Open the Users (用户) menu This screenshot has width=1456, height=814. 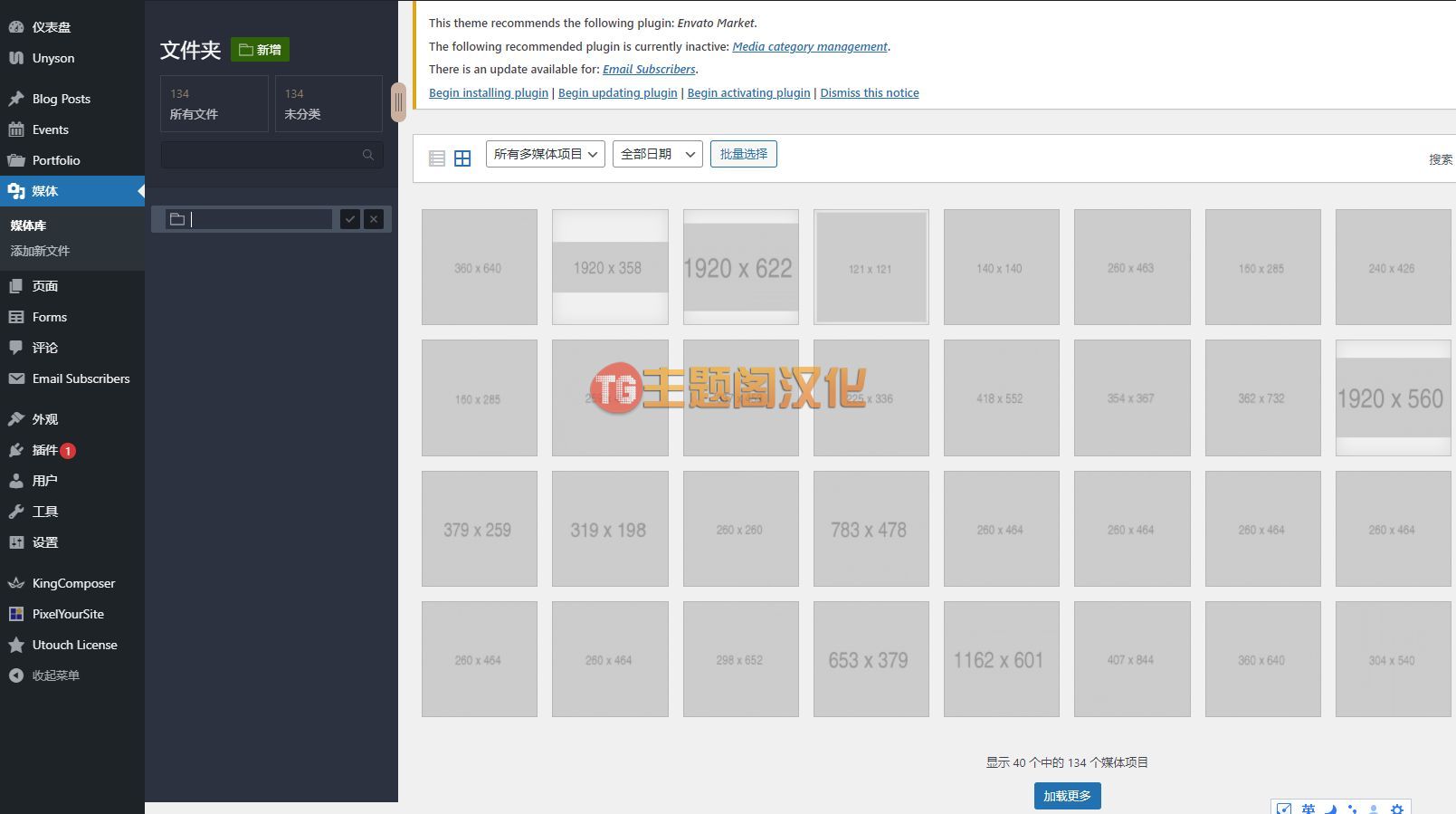point(72,481)
